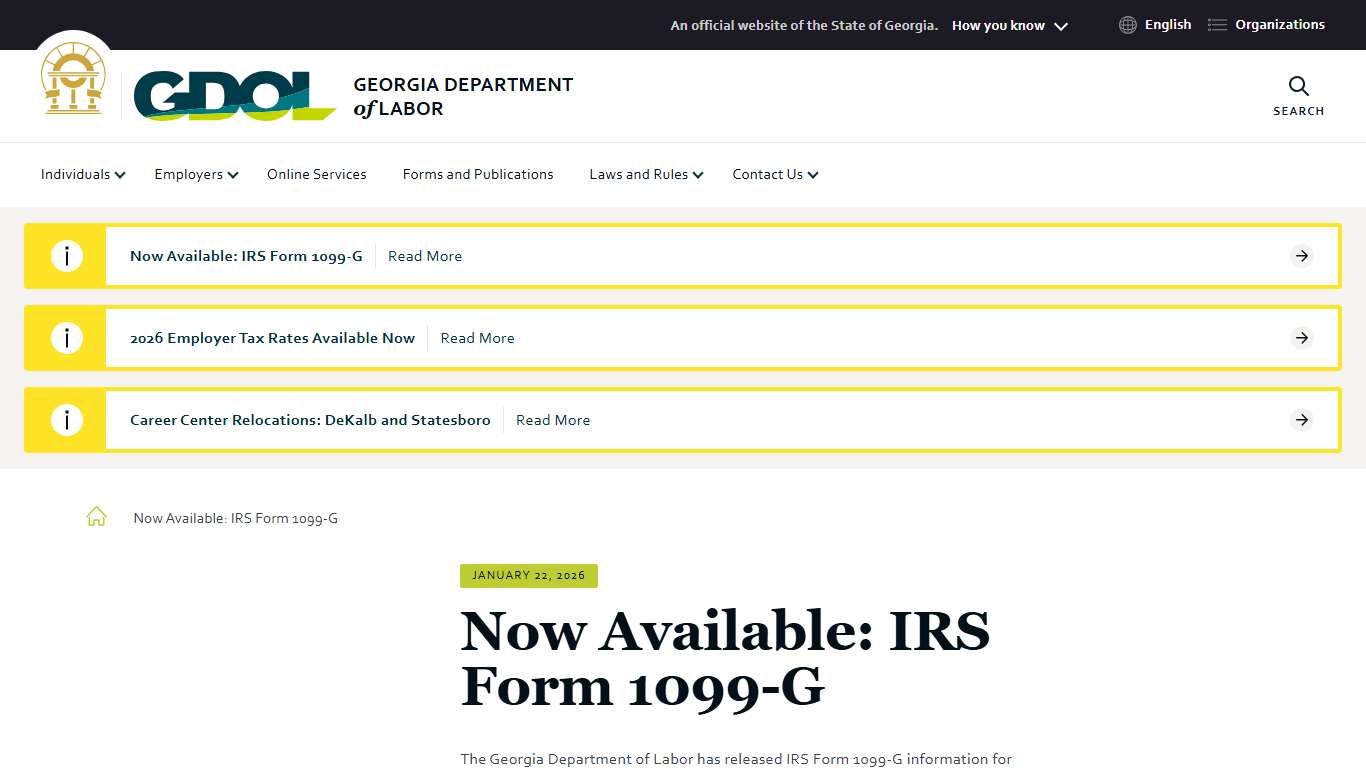
Task: Click Read More on the IRS Form 1099-G alert
Action: 425,256
